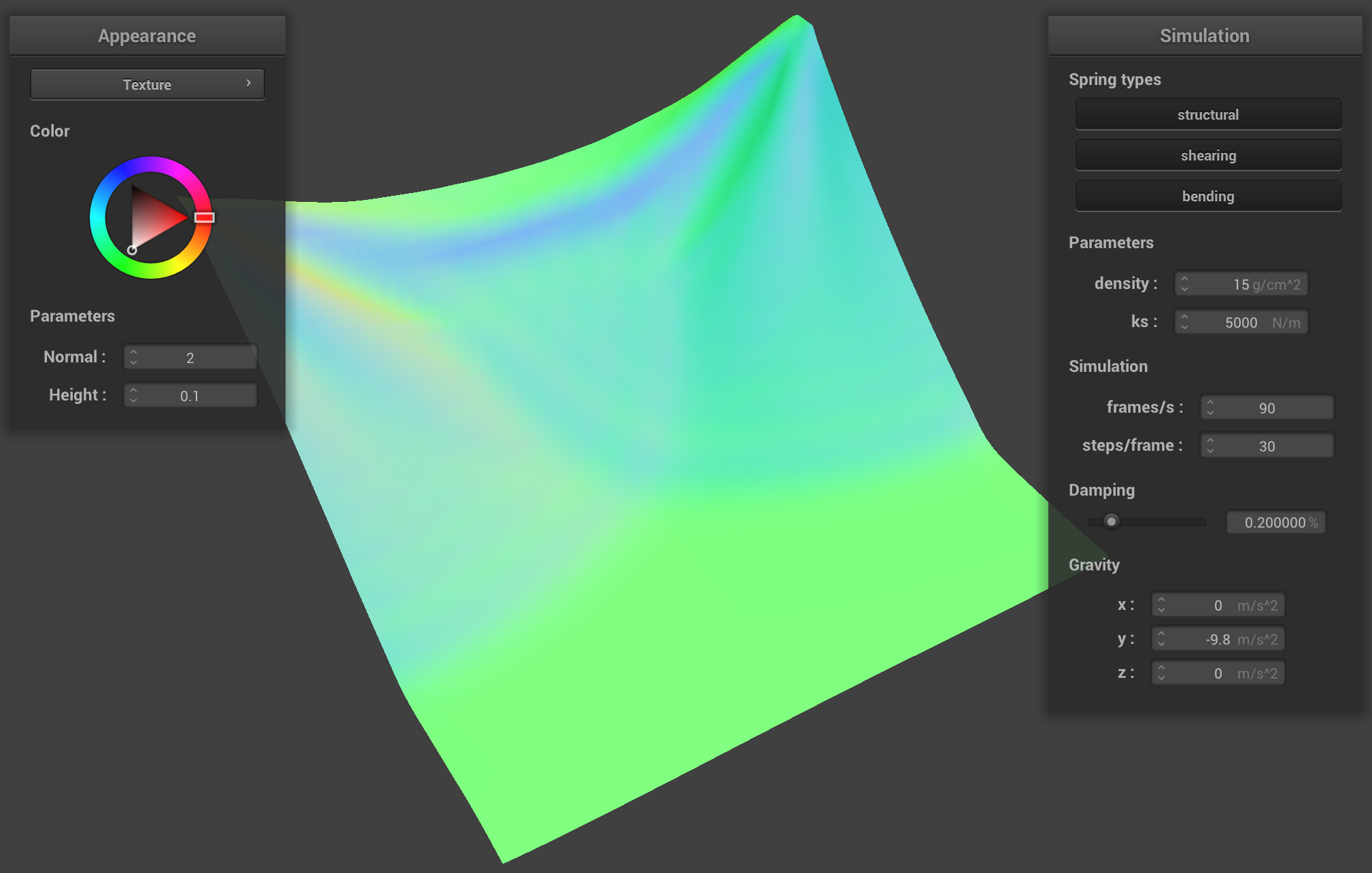Click the Gravity z stepper arrows

pyautogui.click(x=1162, y=672)
